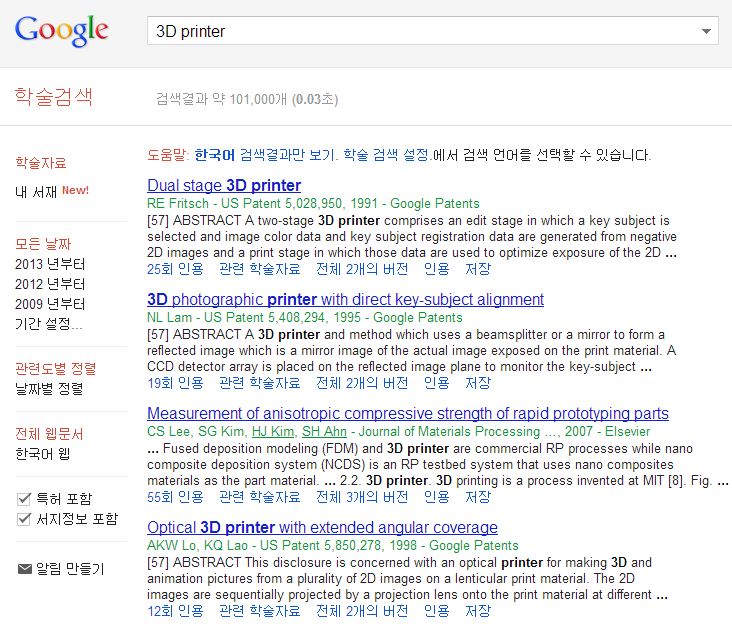
Task: Click 관련 학술자료 under the anisotropic compressive result
Action: click(x=260, y=497)
